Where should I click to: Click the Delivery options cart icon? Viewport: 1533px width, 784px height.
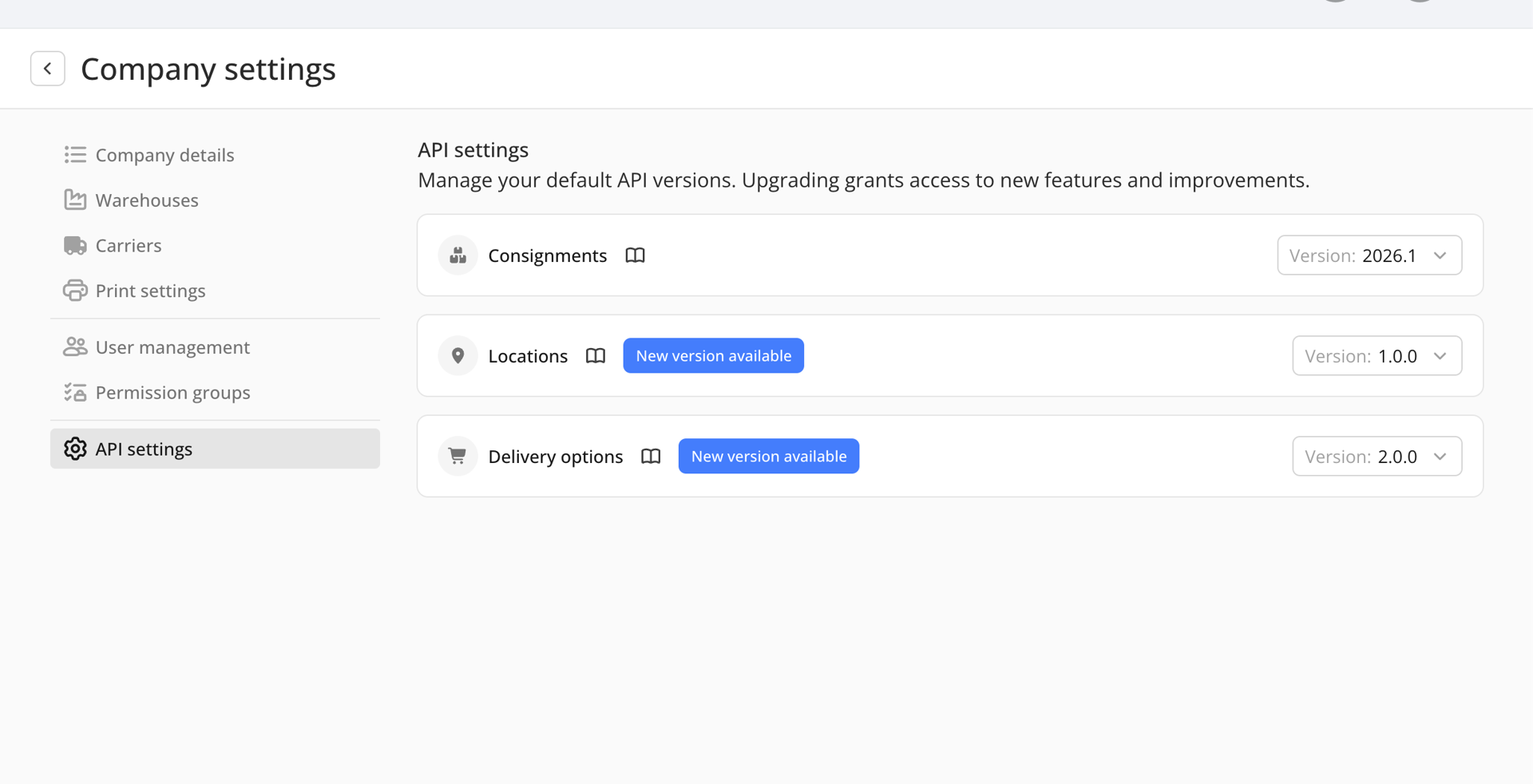coord(458,457)
